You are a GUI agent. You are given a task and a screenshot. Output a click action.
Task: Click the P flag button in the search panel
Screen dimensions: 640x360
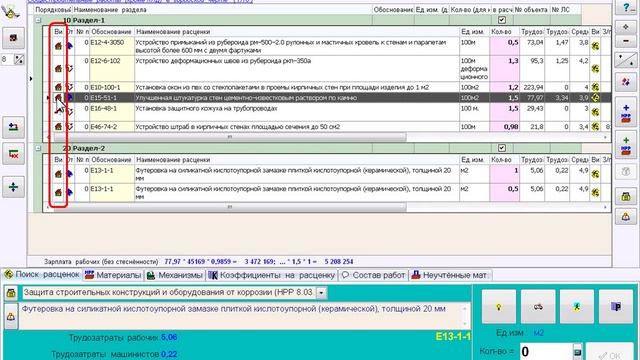coord(616,307)
